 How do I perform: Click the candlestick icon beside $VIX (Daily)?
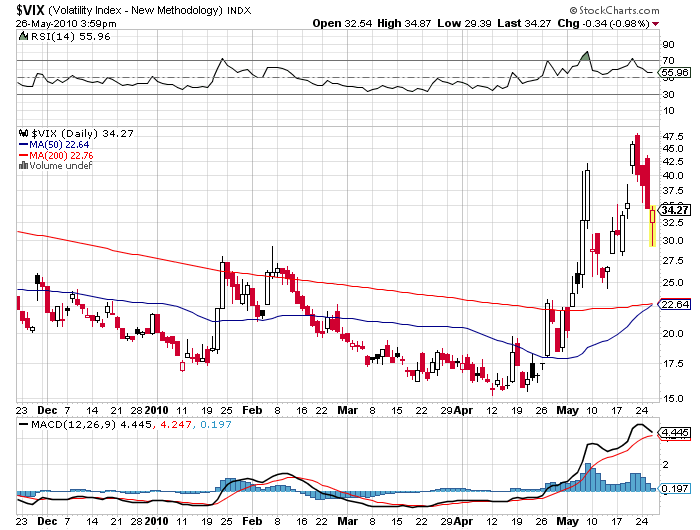pyautogui.click(x=23, y=133)
